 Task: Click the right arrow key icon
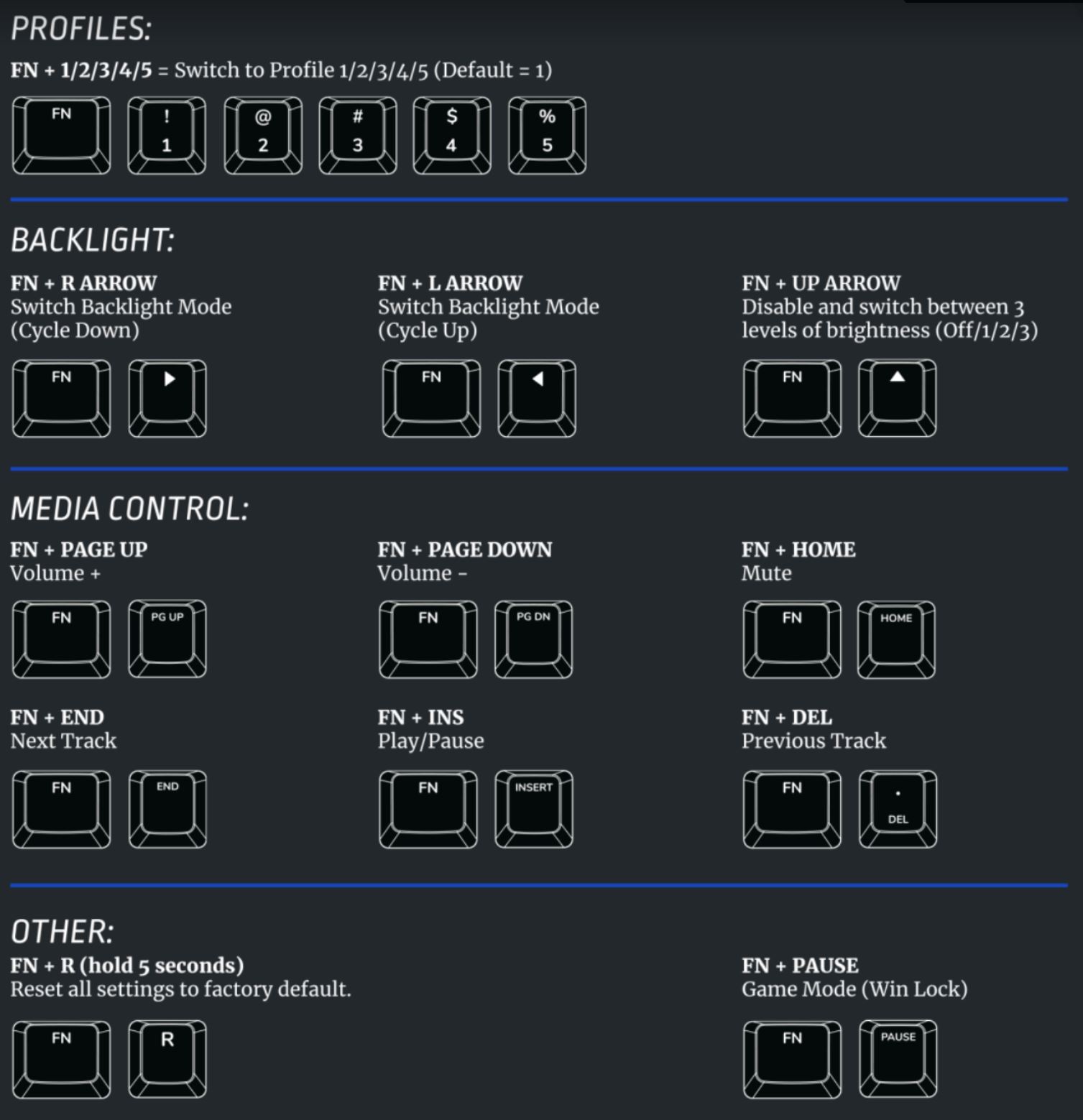pos(167,399)
